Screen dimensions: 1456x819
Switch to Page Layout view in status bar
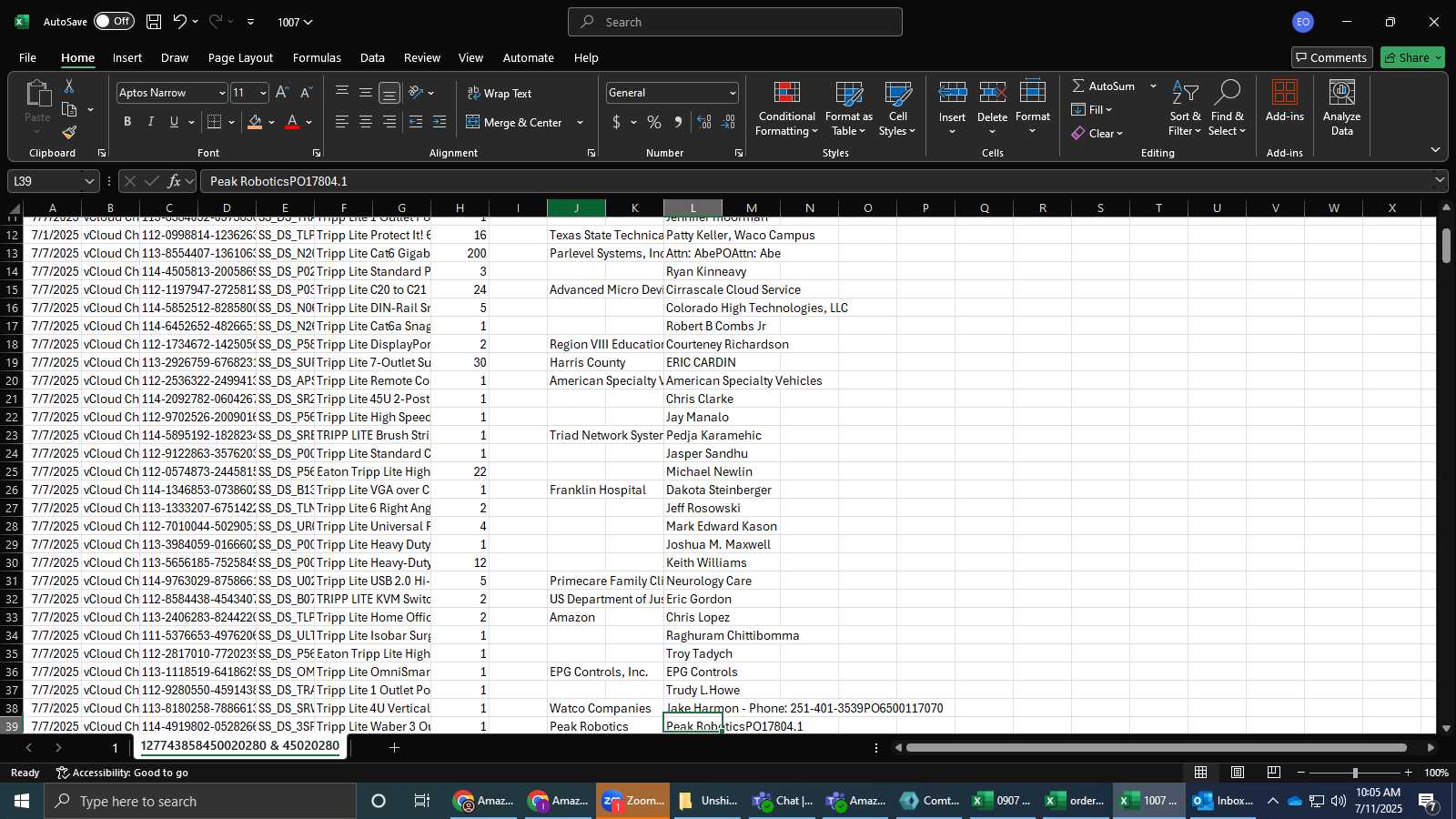1238,773
